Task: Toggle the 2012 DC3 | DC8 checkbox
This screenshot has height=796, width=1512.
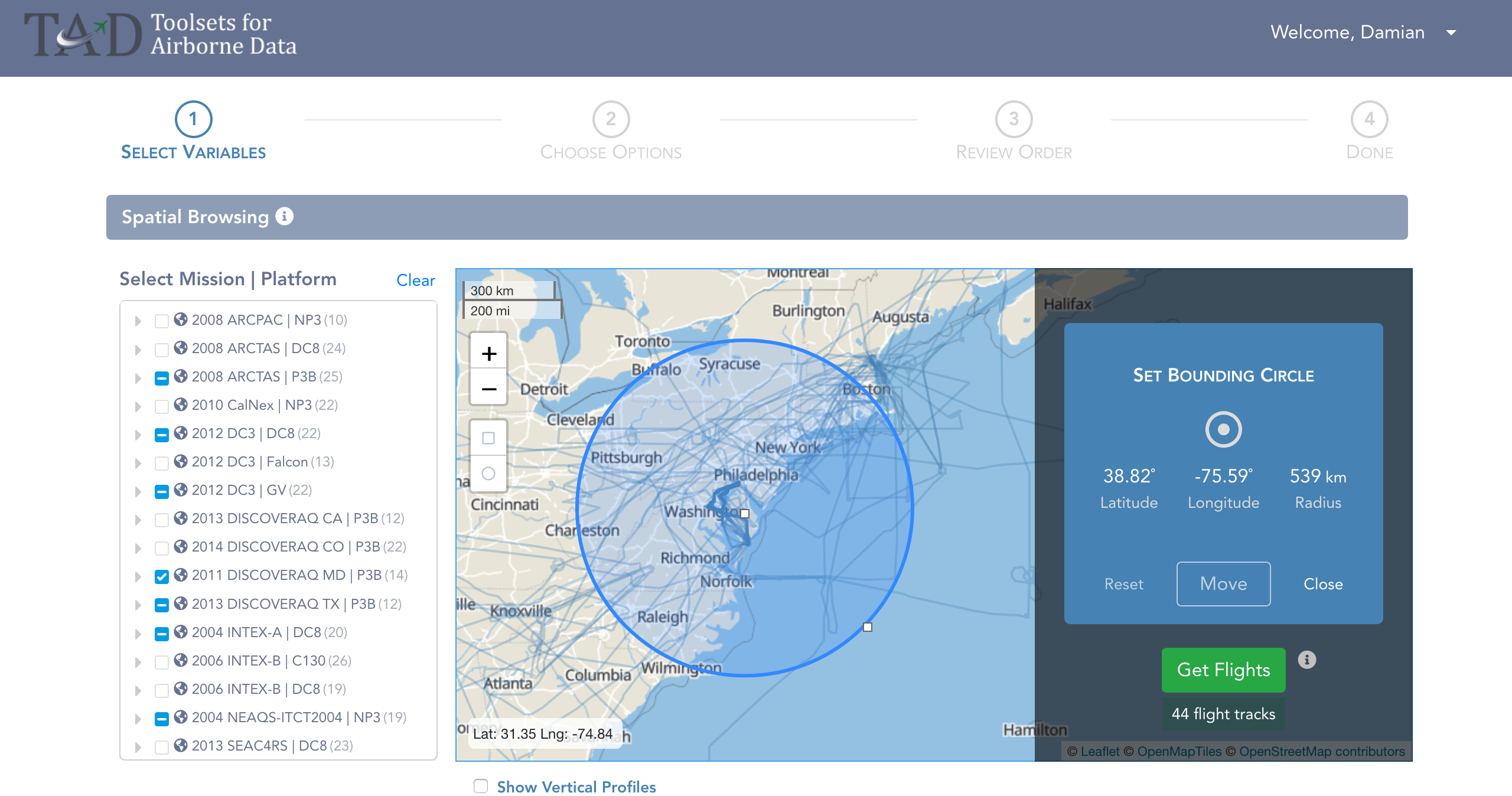Action: (x=162, y=435)
